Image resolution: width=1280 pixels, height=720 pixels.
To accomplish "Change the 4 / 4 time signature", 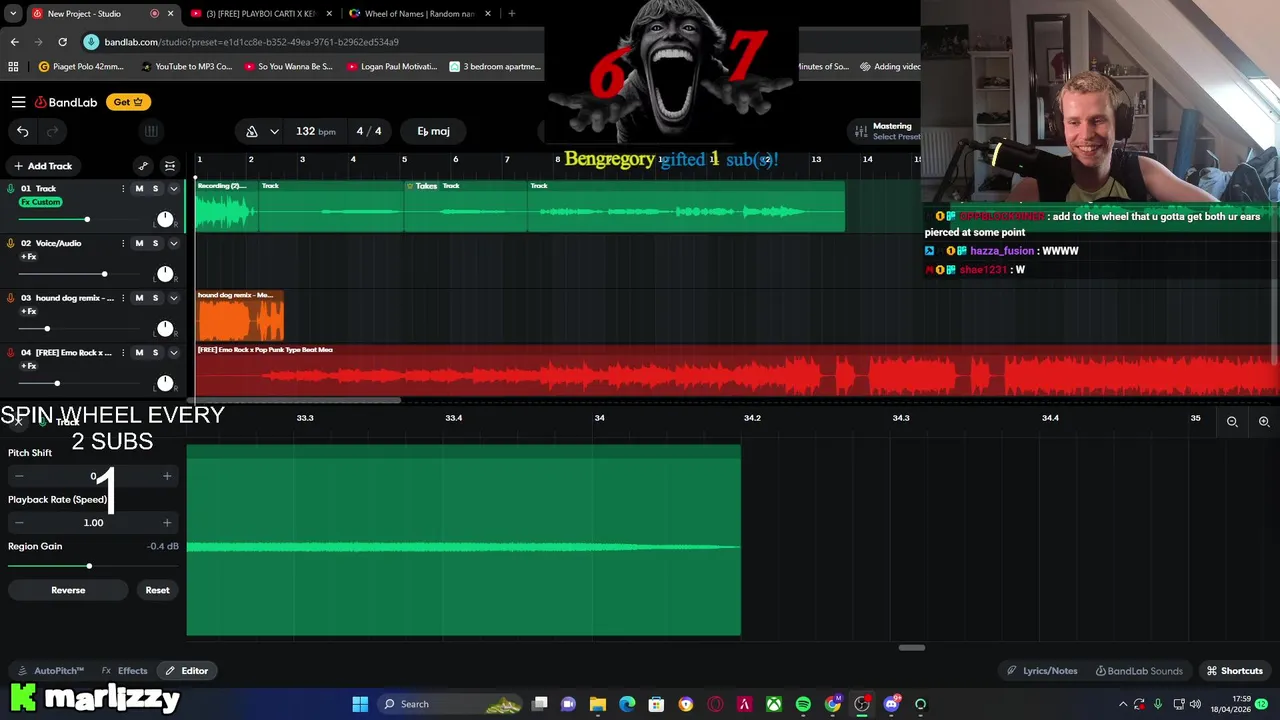I will (x=369, y=131).
